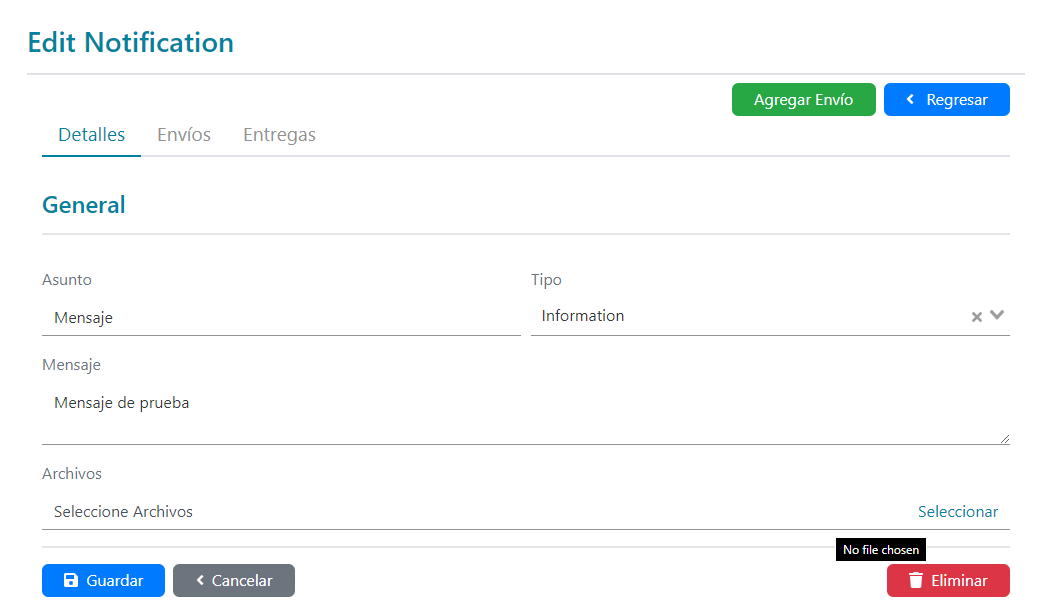Click the floppy disk save icon
The height and width of the screenshot is (615, 1043).
click(71, 581)
